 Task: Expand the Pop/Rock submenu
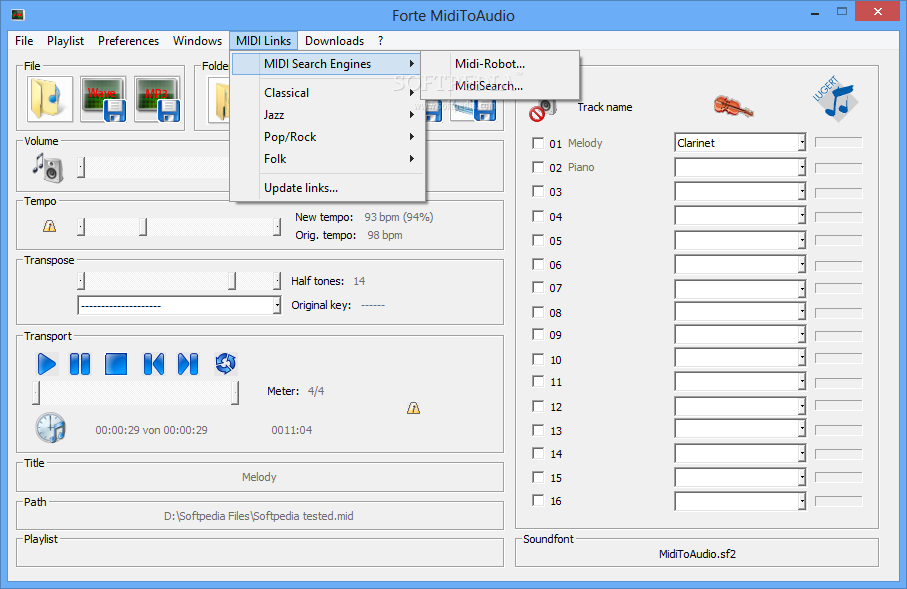click(x=328, y=137)
